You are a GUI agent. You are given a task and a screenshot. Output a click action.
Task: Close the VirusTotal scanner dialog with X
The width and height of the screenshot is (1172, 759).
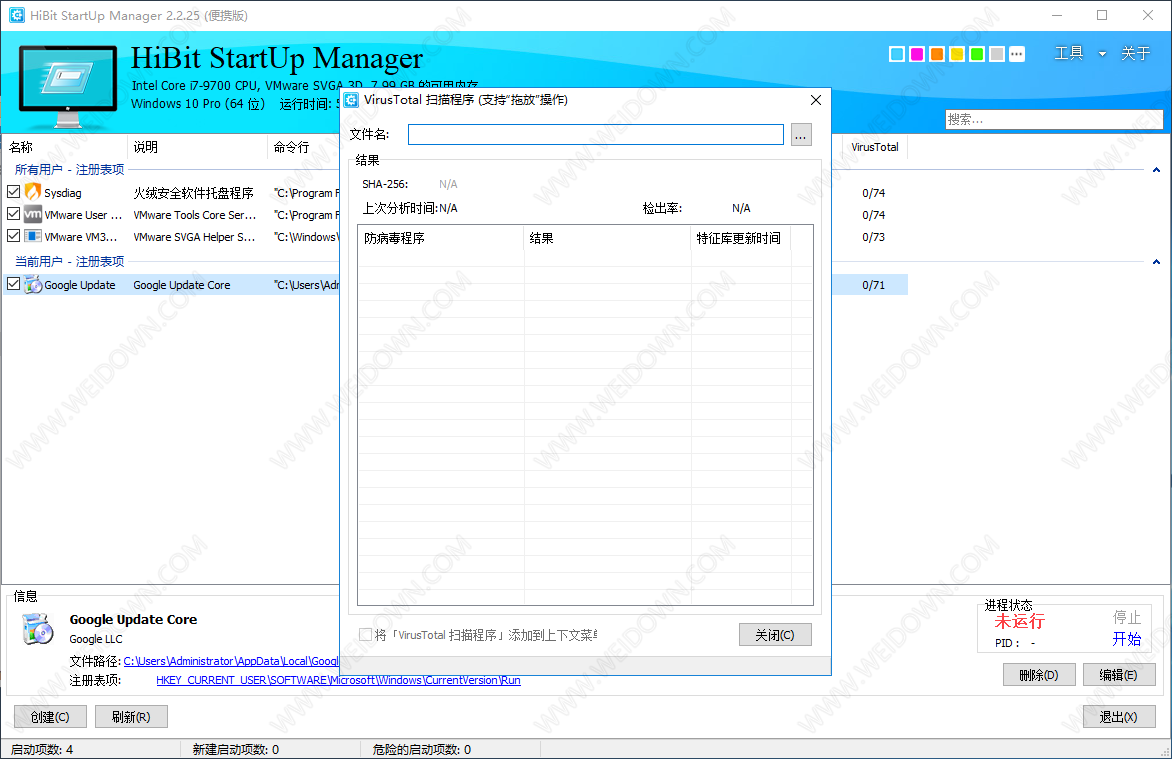(x=815, y=100)
